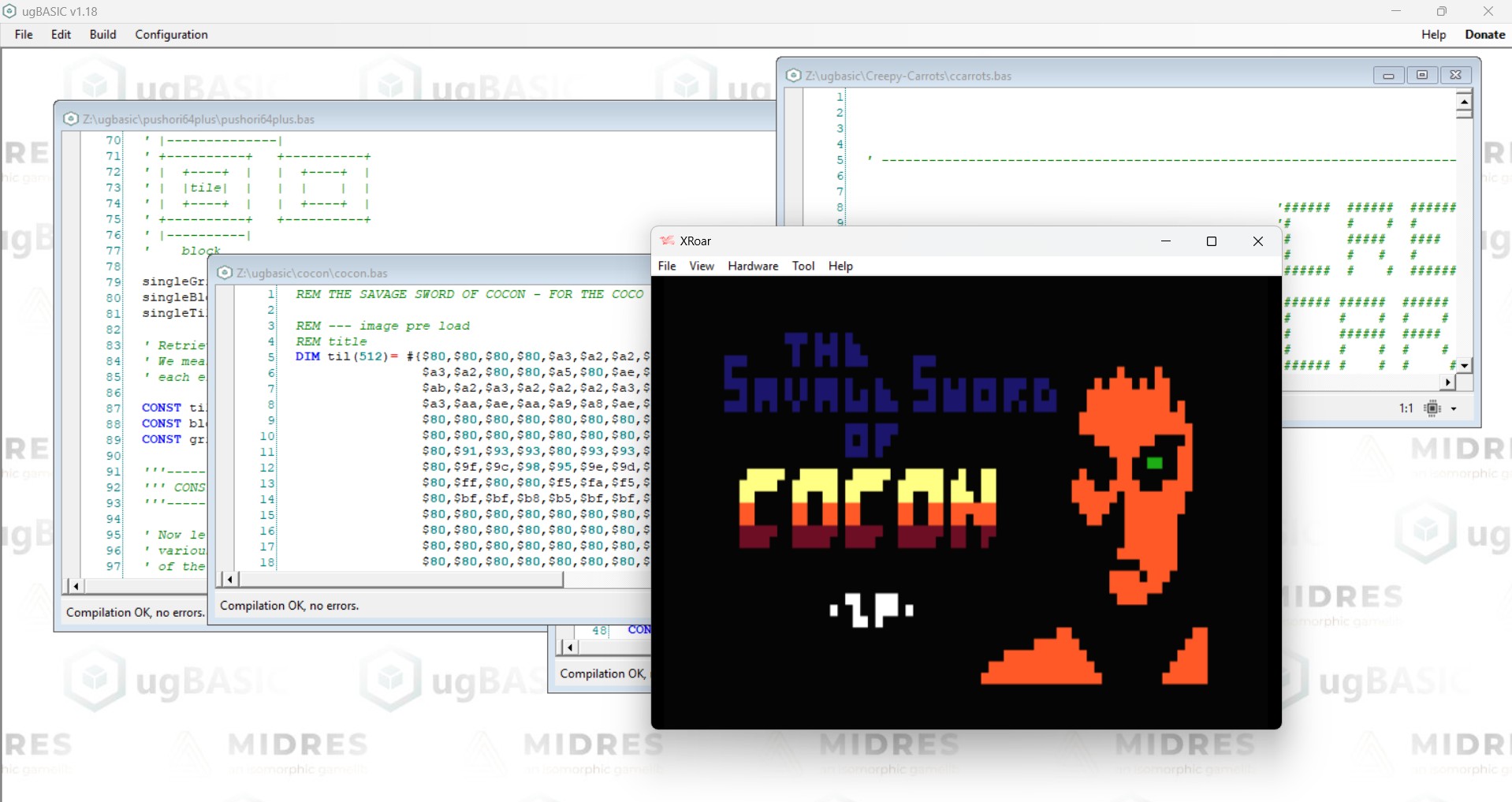Restore down the main ugBASIC window
1512x802 pixels.
pos(1442,11)
